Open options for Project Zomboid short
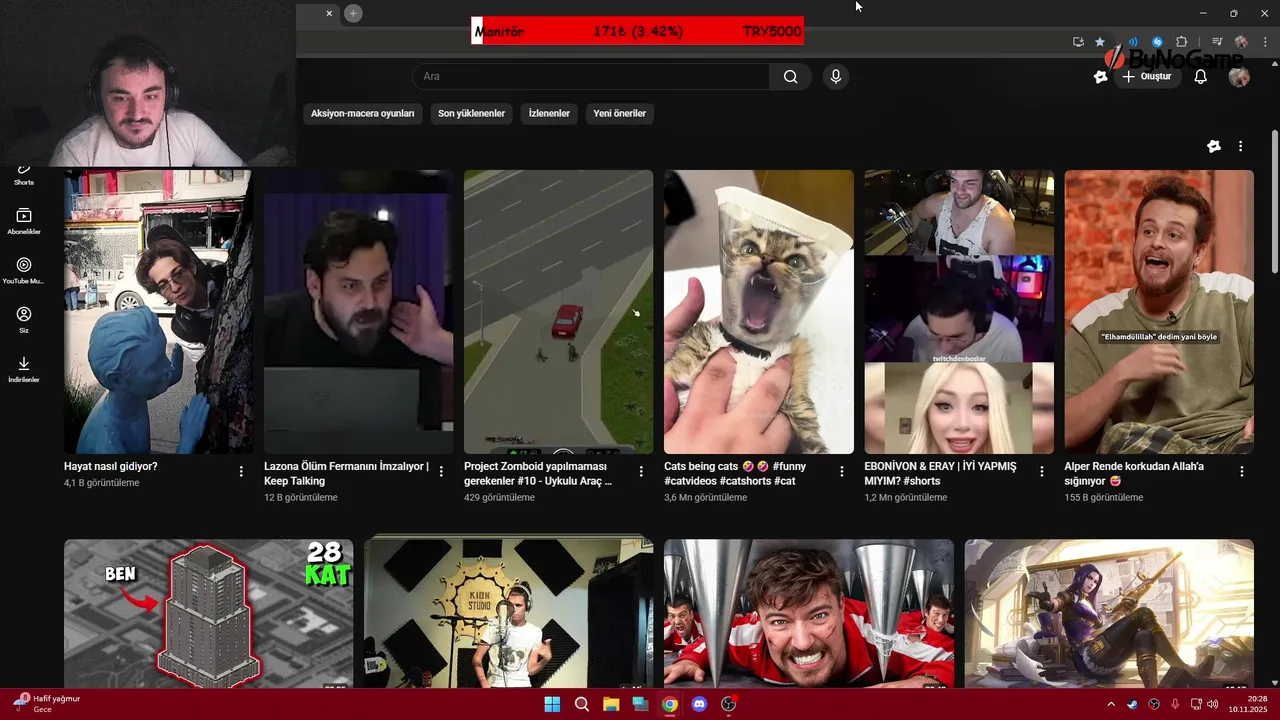 (x=641, y=471)
